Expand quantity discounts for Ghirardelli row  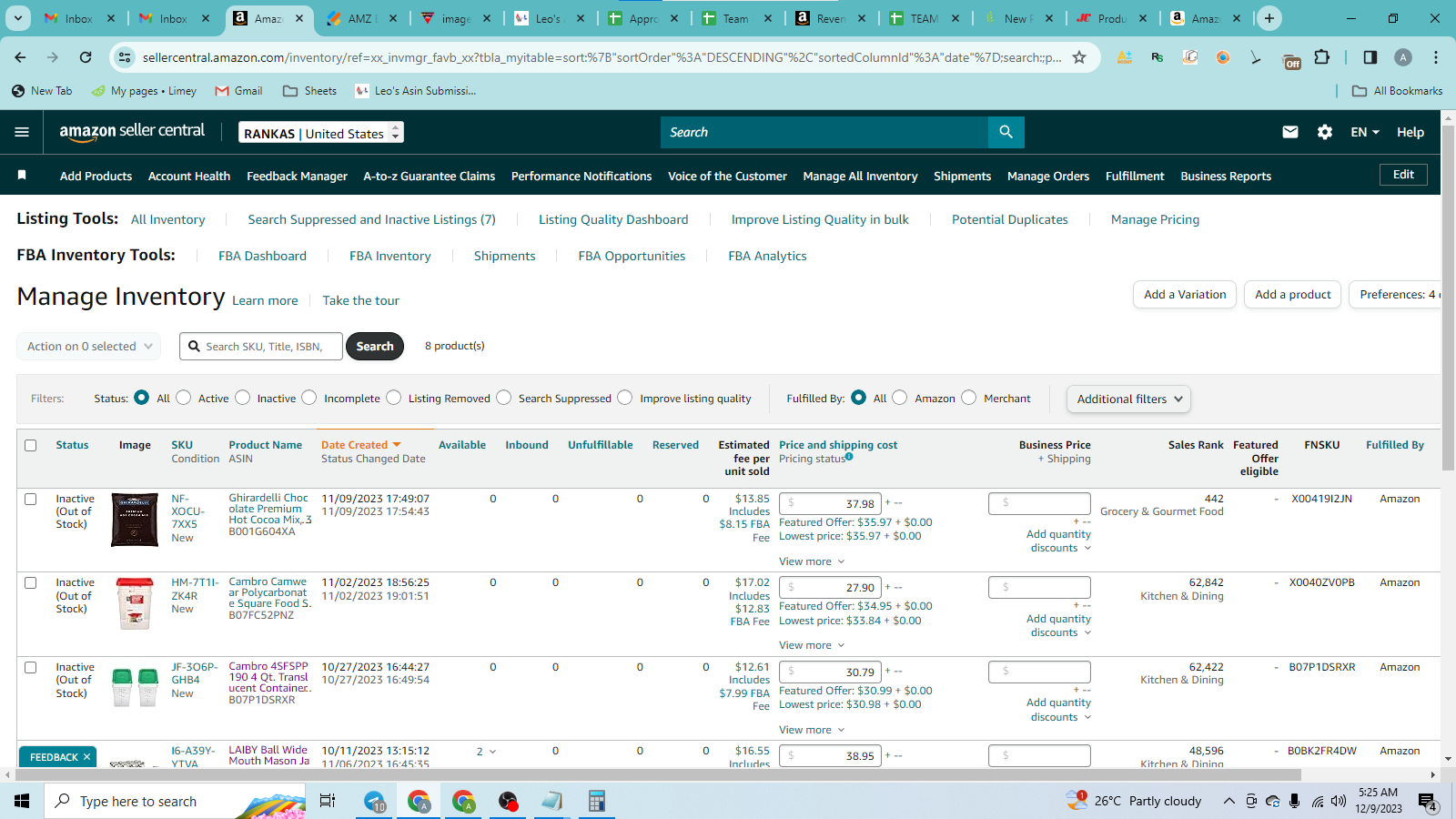(x=1059, y=541)
